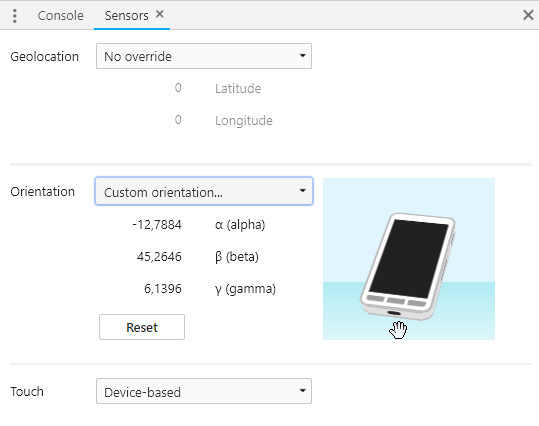The width and height of the screenshot is (539, 426).
Task: Click the phone's black screen in the preview
Action: (x=409, y=259)
